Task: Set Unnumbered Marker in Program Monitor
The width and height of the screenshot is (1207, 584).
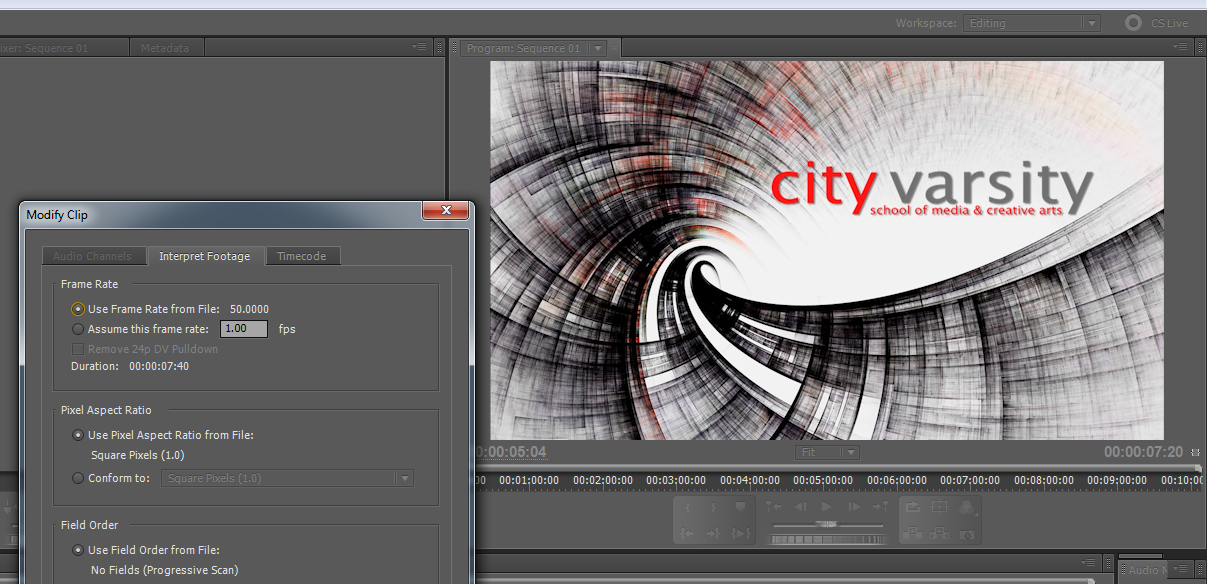Action: pos(740,506)
